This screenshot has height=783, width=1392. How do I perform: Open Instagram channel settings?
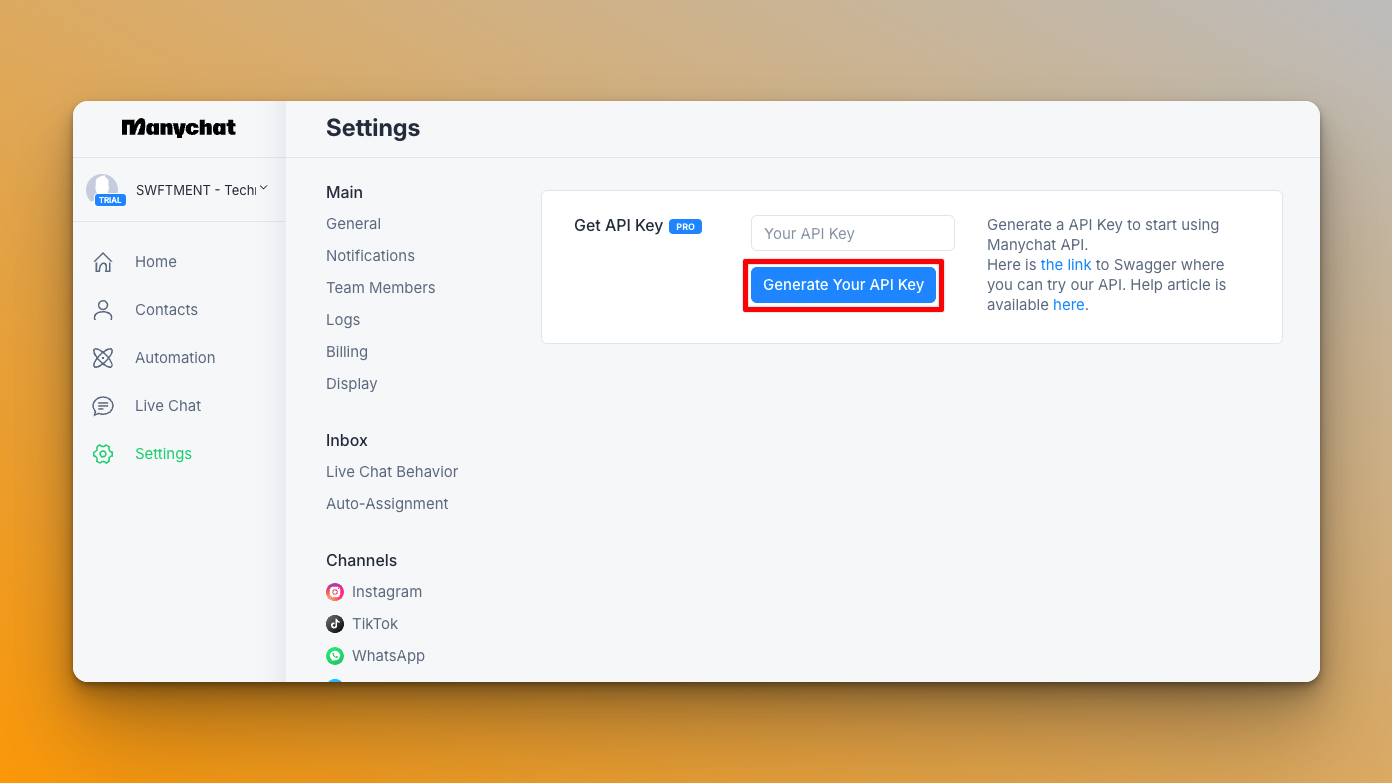click(387, 592)
